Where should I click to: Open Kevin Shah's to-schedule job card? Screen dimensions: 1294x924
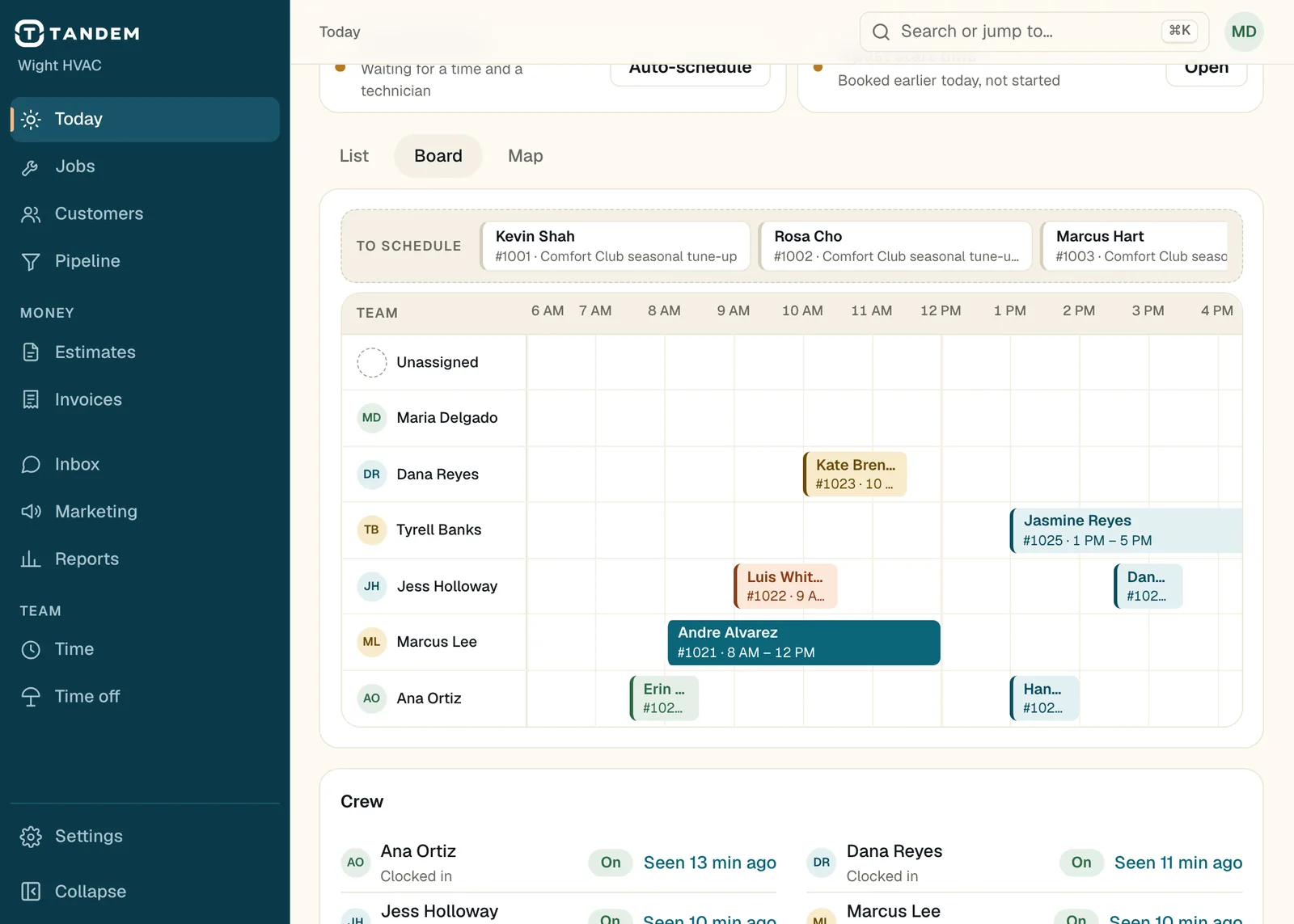tap(616, 246)
